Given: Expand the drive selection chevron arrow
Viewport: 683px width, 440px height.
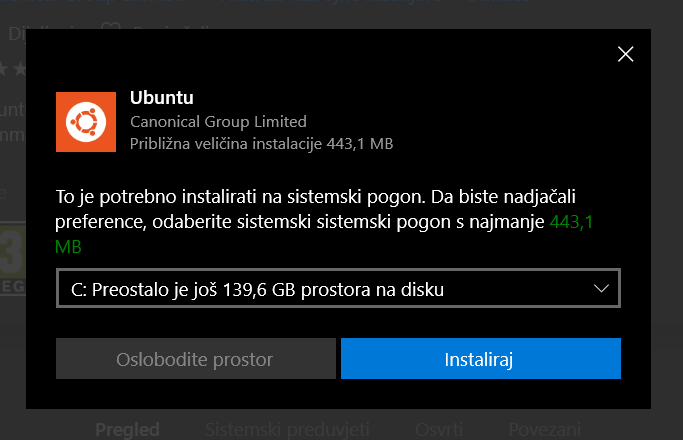Looking at the screenshot, I should [x=601, y=289].
